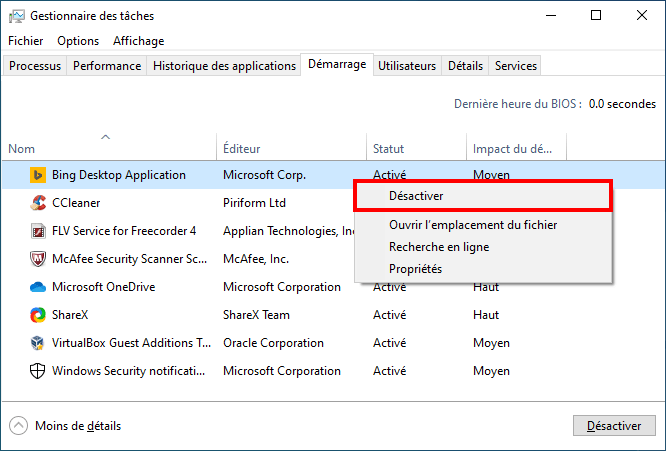Select VirtualBox Guest Additions T... entry
Viewport: 666px width, 451px height.
click(x=131, y=343)
